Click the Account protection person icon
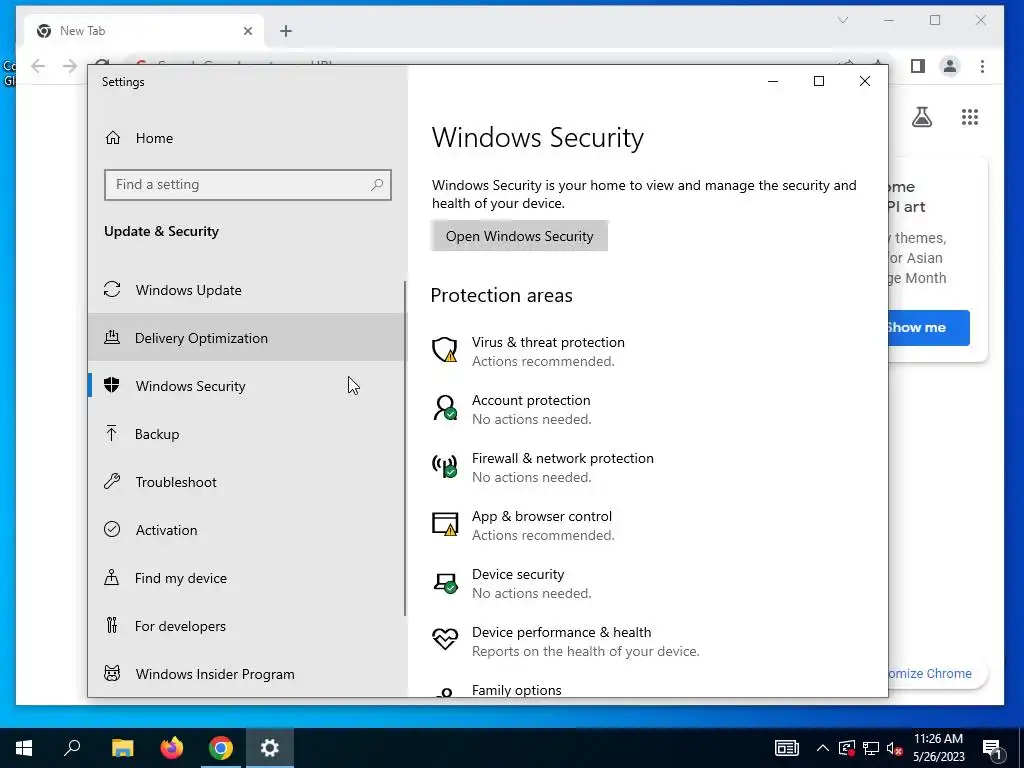The image size is (1024, 768). point(445,408)
